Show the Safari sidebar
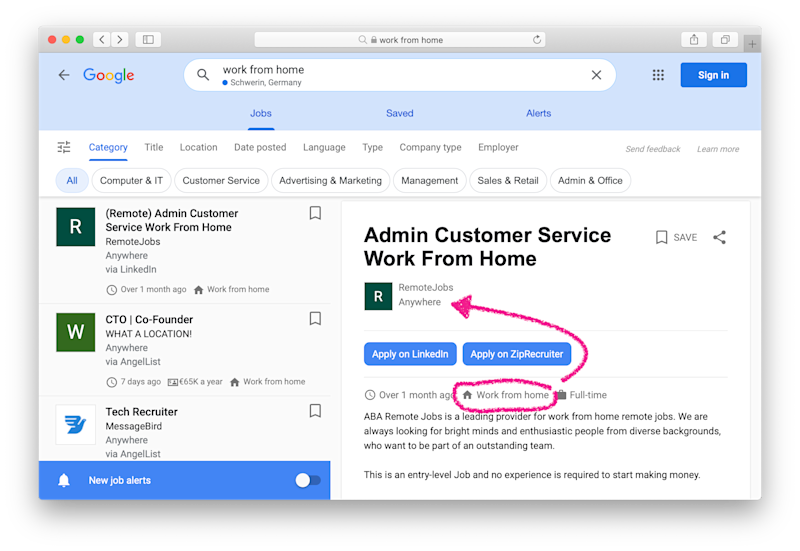Screen dimensions: 800x551 148,39
